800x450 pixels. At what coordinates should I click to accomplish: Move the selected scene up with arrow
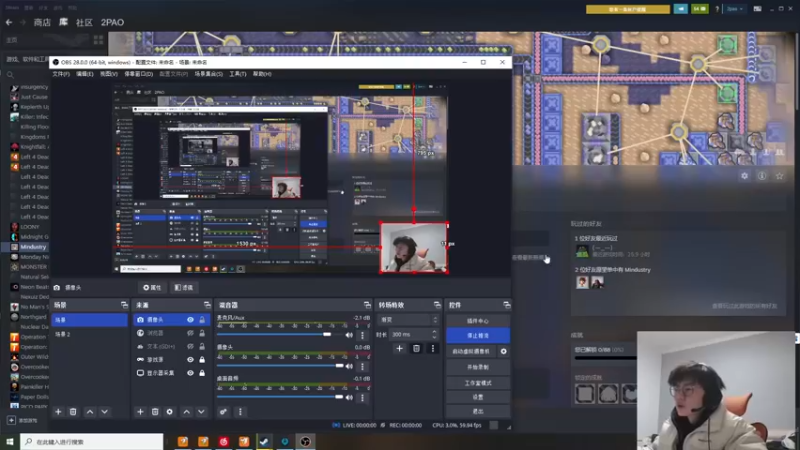coord(90,412)
